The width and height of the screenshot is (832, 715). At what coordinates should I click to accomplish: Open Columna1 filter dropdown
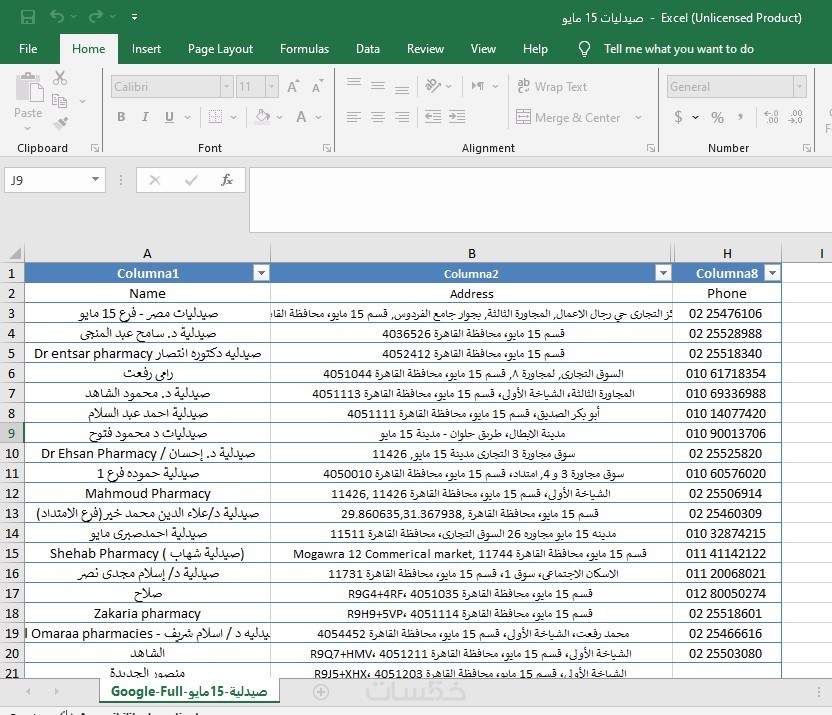pos(261,273)
